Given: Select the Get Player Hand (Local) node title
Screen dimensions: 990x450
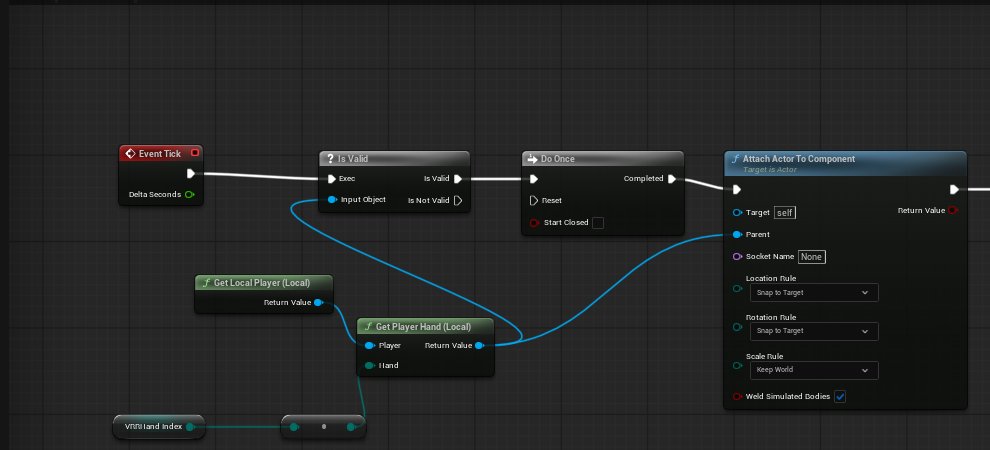Looking at the screenshot, I should 423,326.
